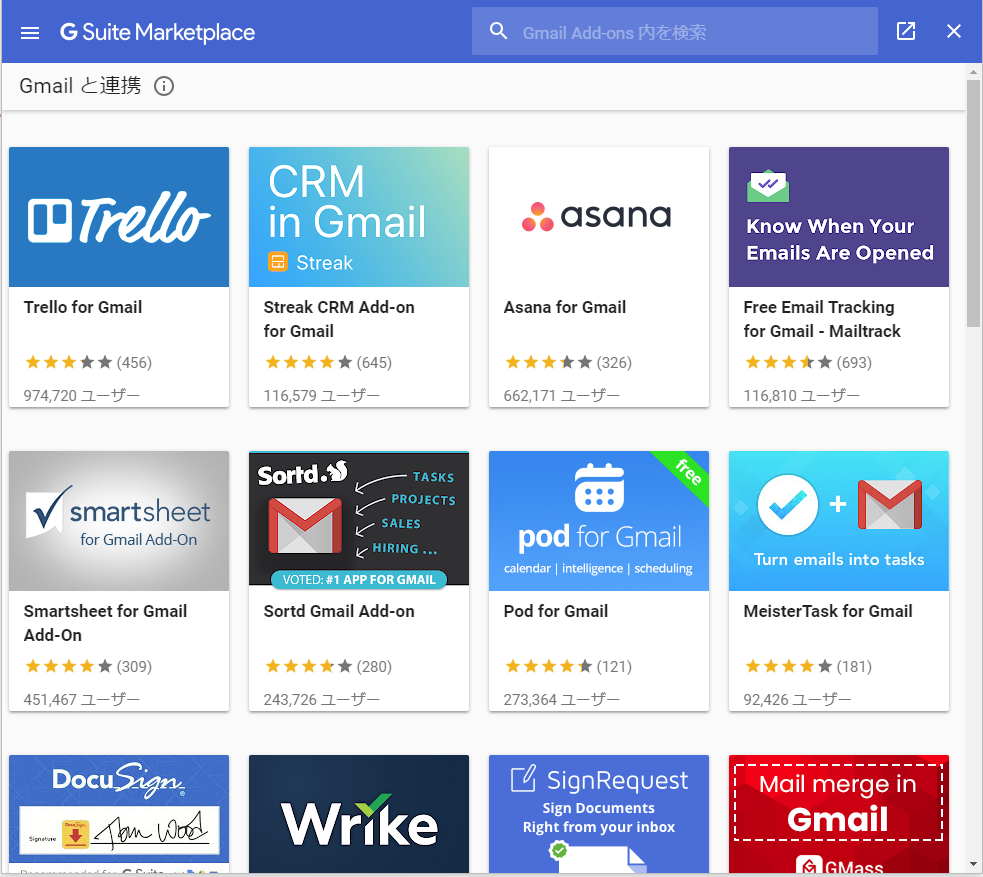Click Smartsheet's star rating (309)

(88, 666)
